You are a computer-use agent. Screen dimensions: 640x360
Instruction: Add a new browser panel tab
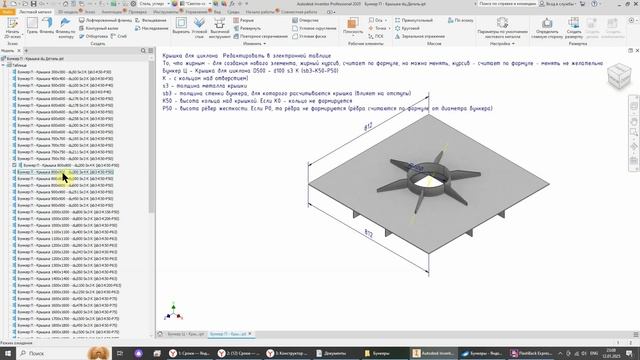pos(26,51)
